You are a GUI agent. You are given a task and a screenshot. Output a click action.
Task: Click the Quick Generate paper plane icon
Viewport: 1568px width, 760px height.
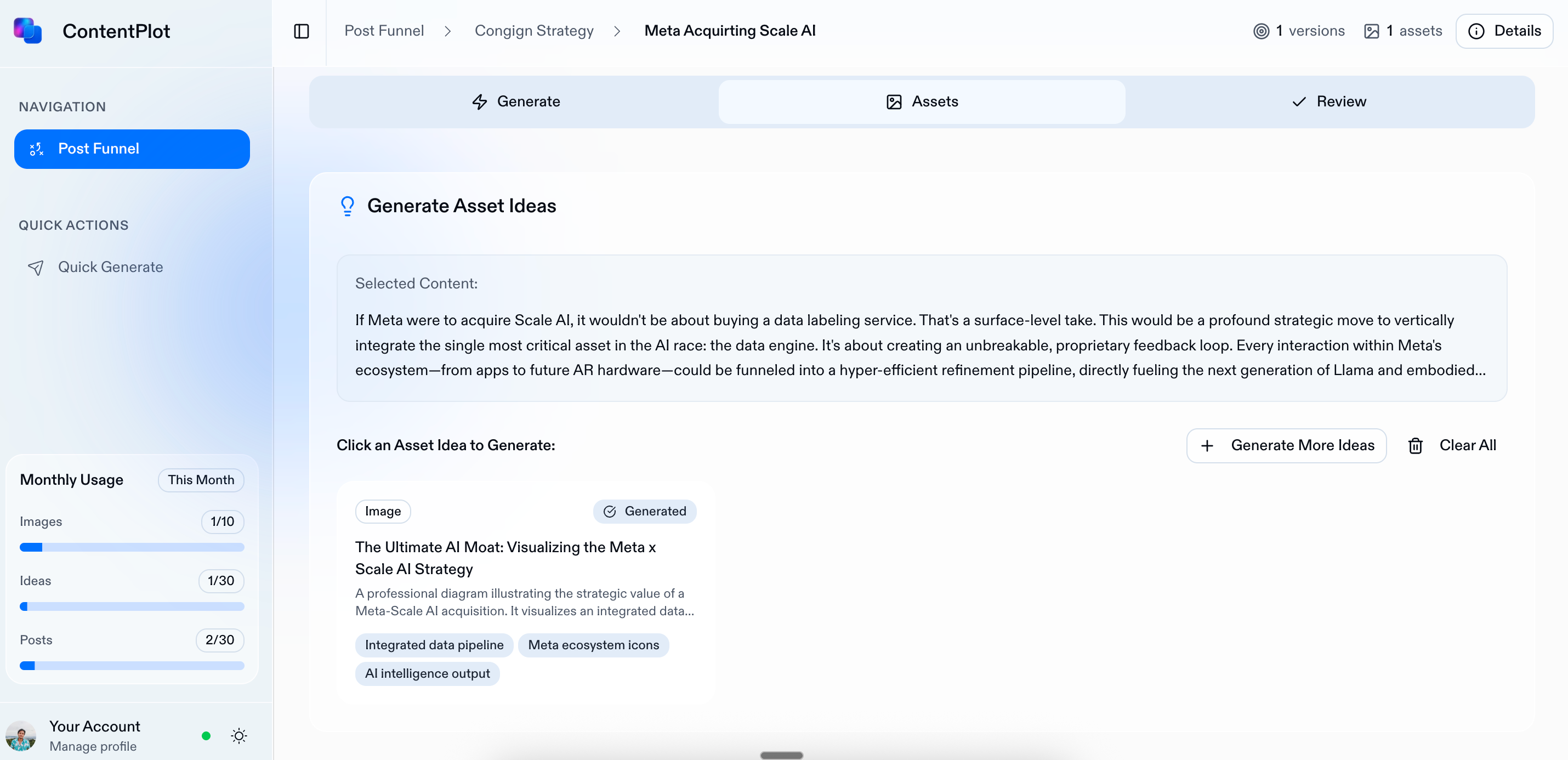click(x=36, y=268)
